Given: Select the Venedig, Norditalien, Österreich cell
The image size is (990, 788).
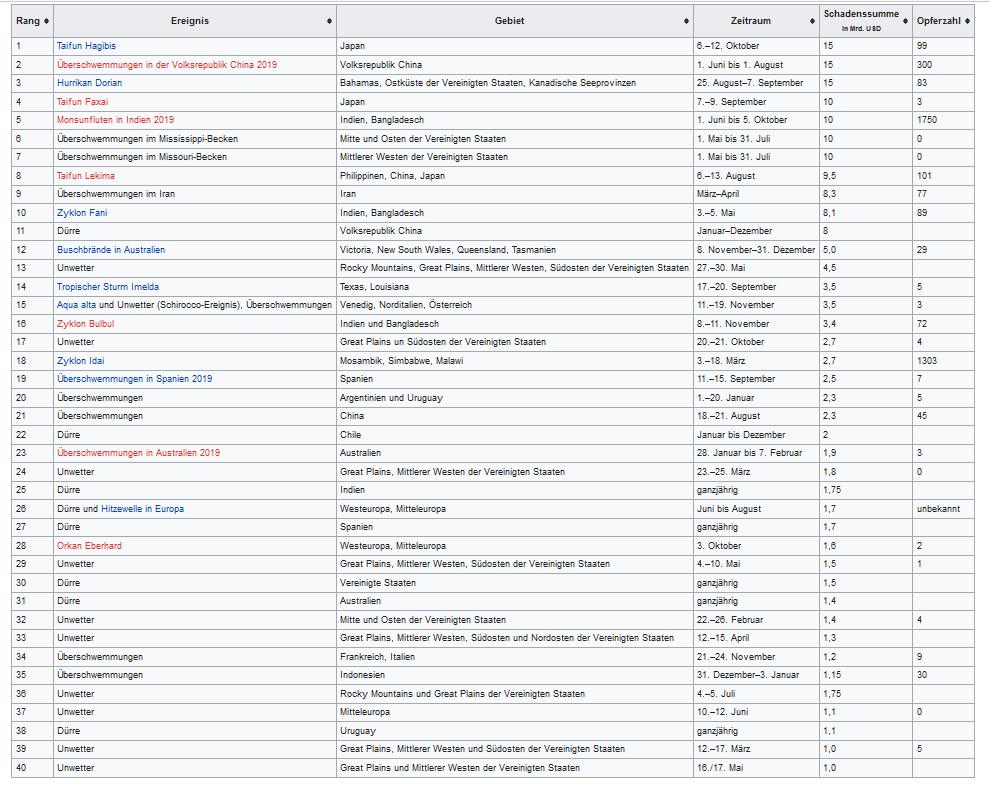Looking at the screenshot, I should (515, 305).
